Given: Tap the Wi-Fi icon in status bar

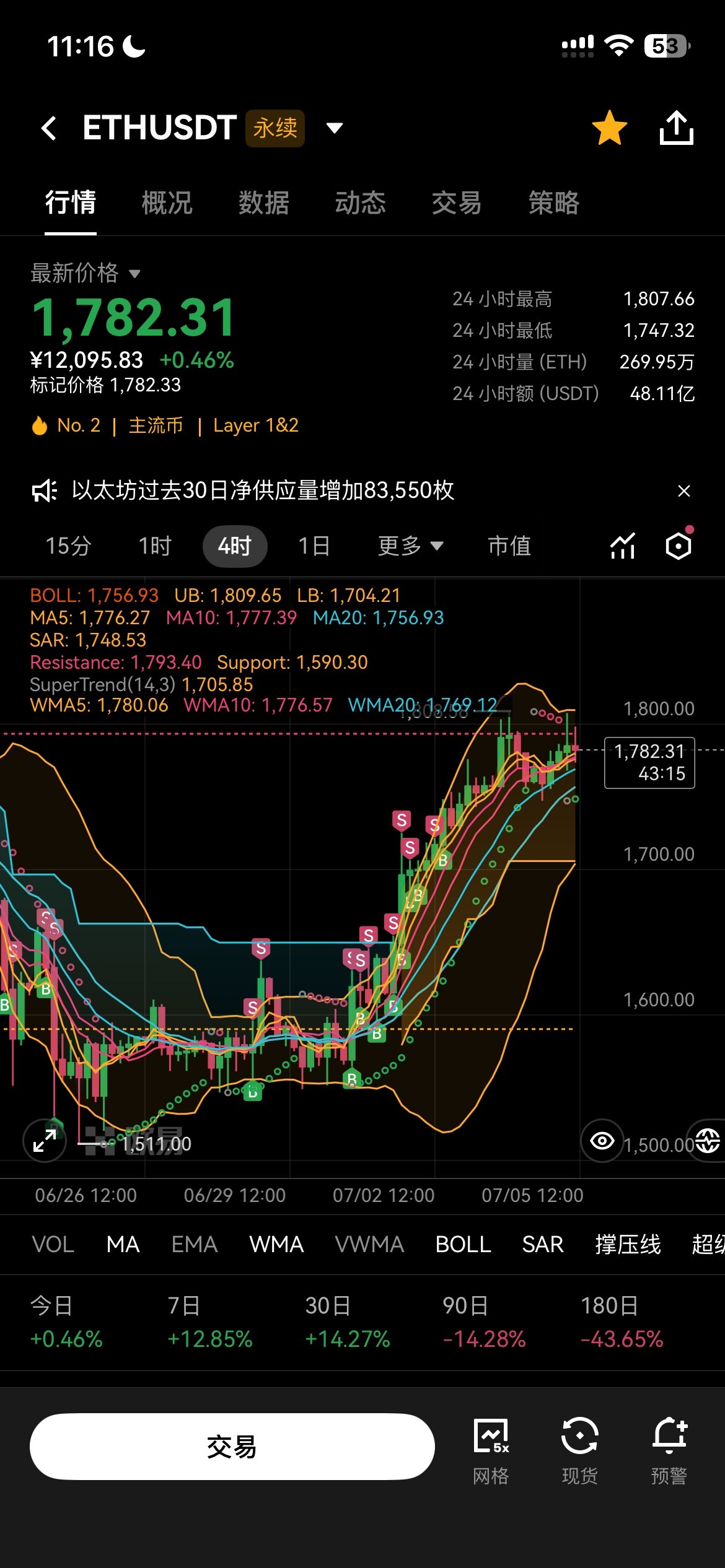Looking at the screenshot, I should [618, 46].
